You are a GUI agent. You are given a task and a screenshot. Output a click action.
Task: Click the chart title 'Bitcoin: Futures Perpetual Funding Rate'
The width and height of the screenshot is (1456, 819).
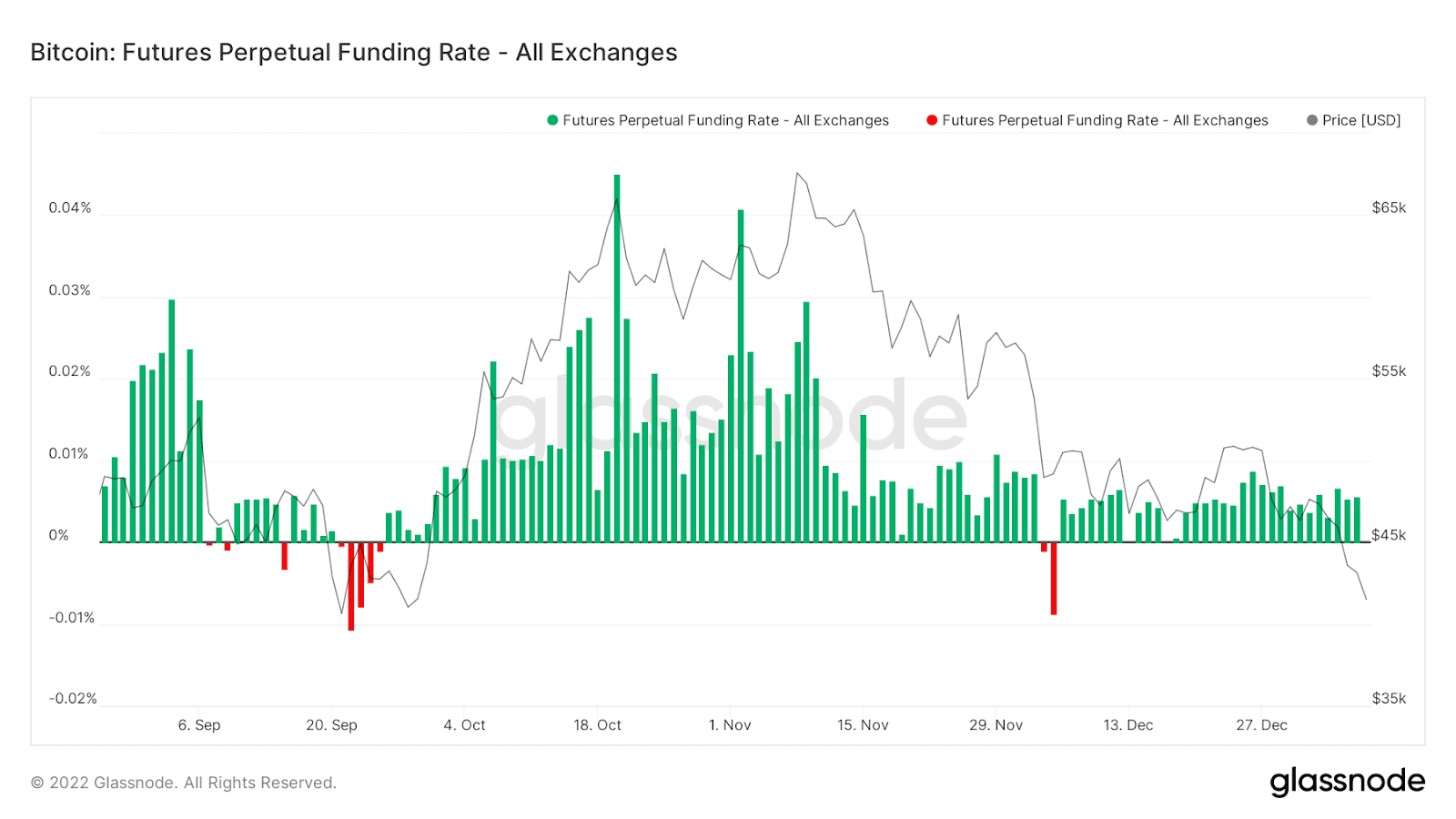pos(353,53)
